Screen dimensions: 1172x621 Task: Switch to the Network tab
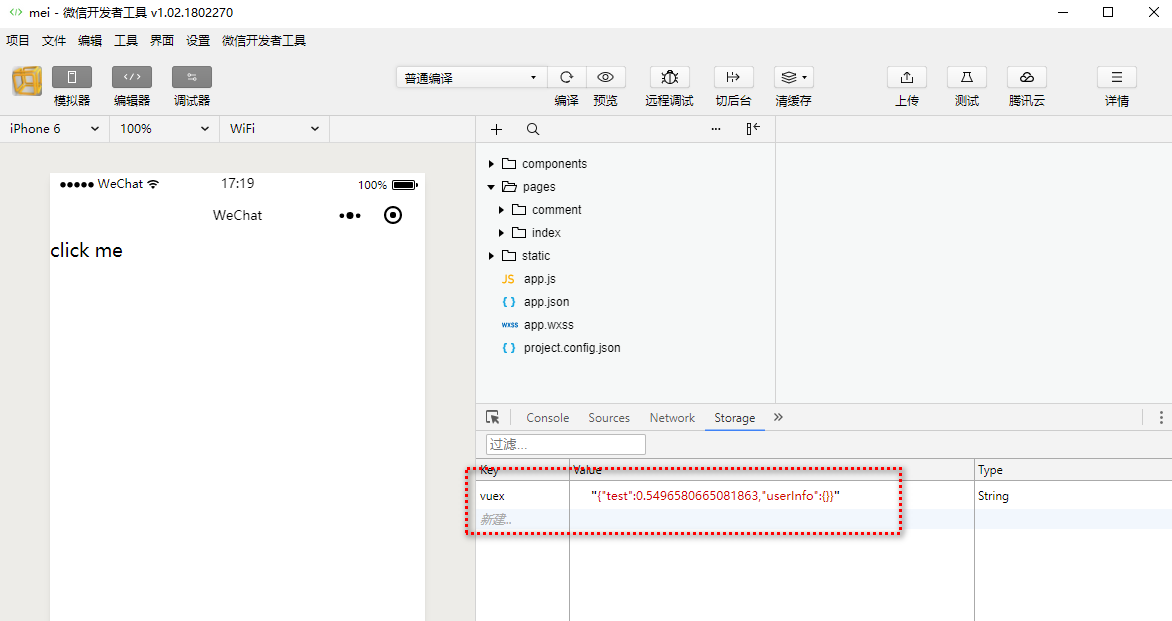[x=672, y=418]
